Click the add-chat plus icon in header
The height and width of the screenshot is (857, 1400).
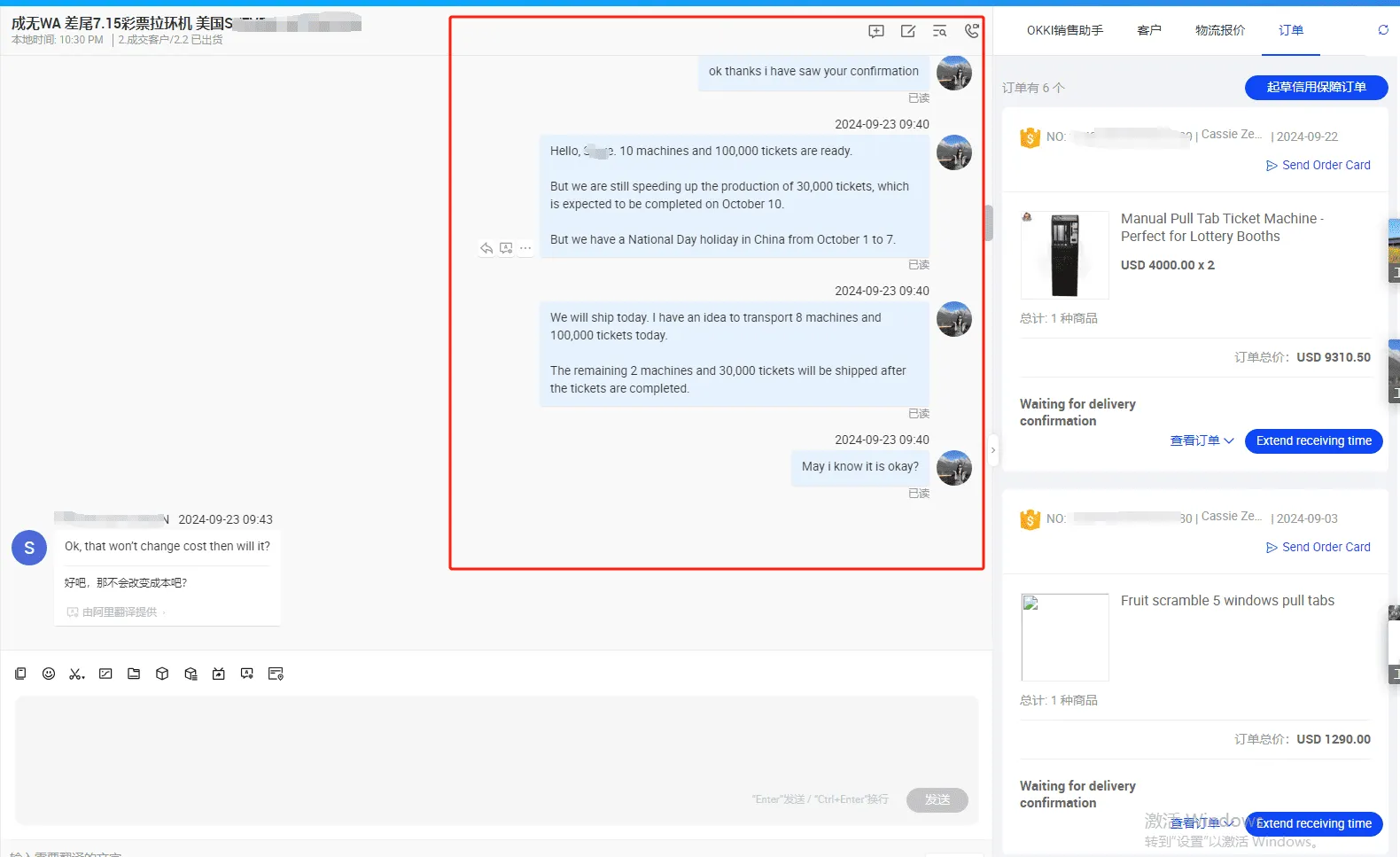pyautogui.click(x=876, y=31)
